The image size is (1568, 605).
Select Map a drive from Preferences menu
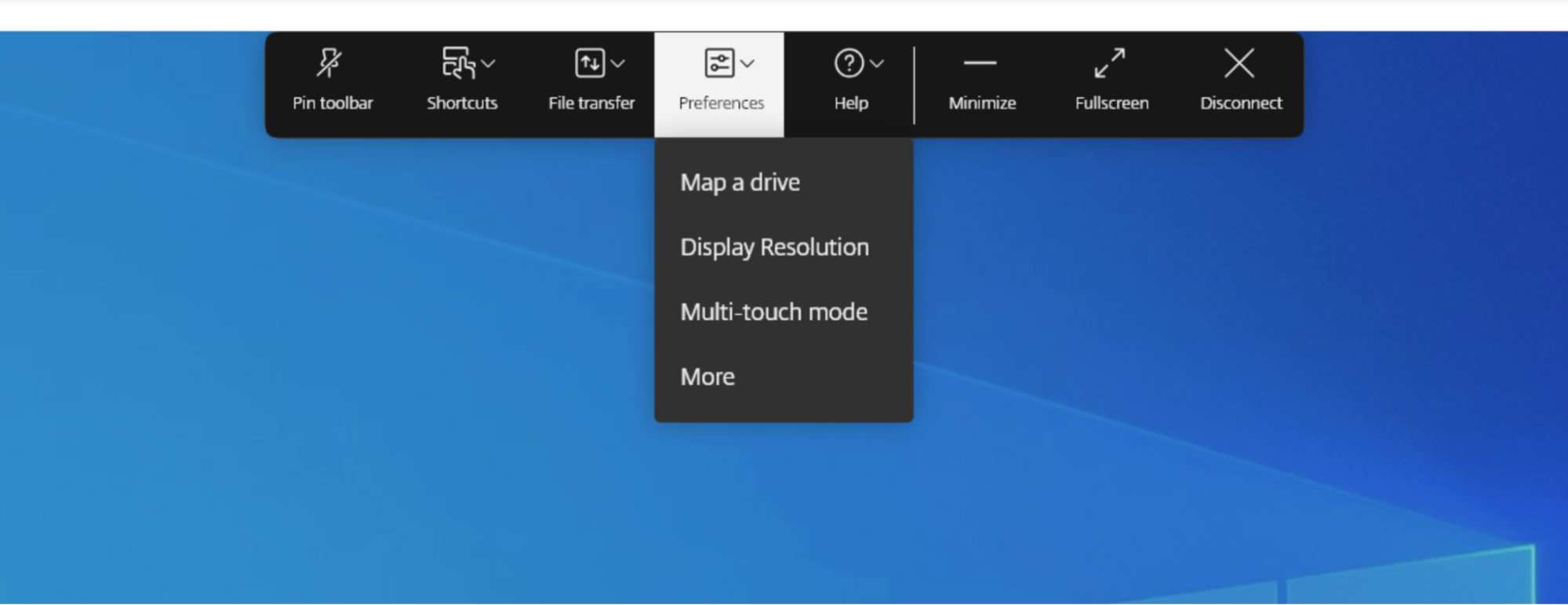pyautogui.click(x=740, y=183)
